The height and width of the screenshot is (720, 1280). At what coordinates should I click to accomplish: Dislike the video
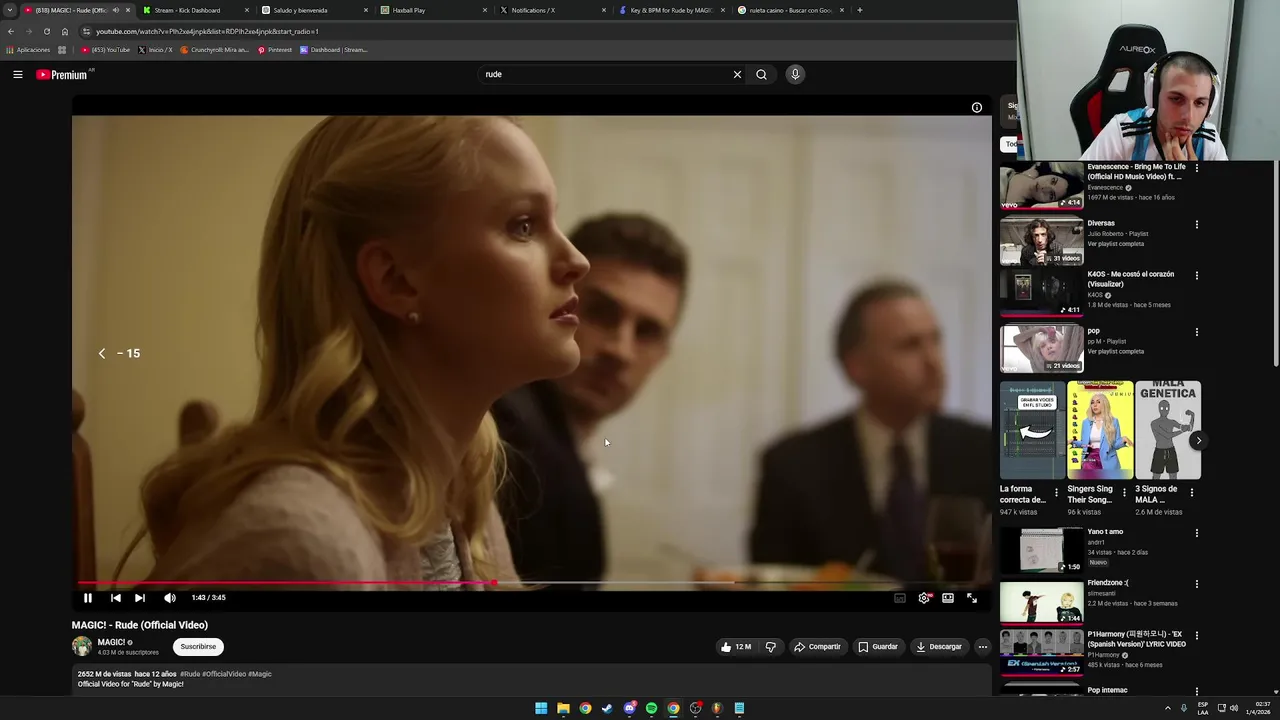point(770,647)
